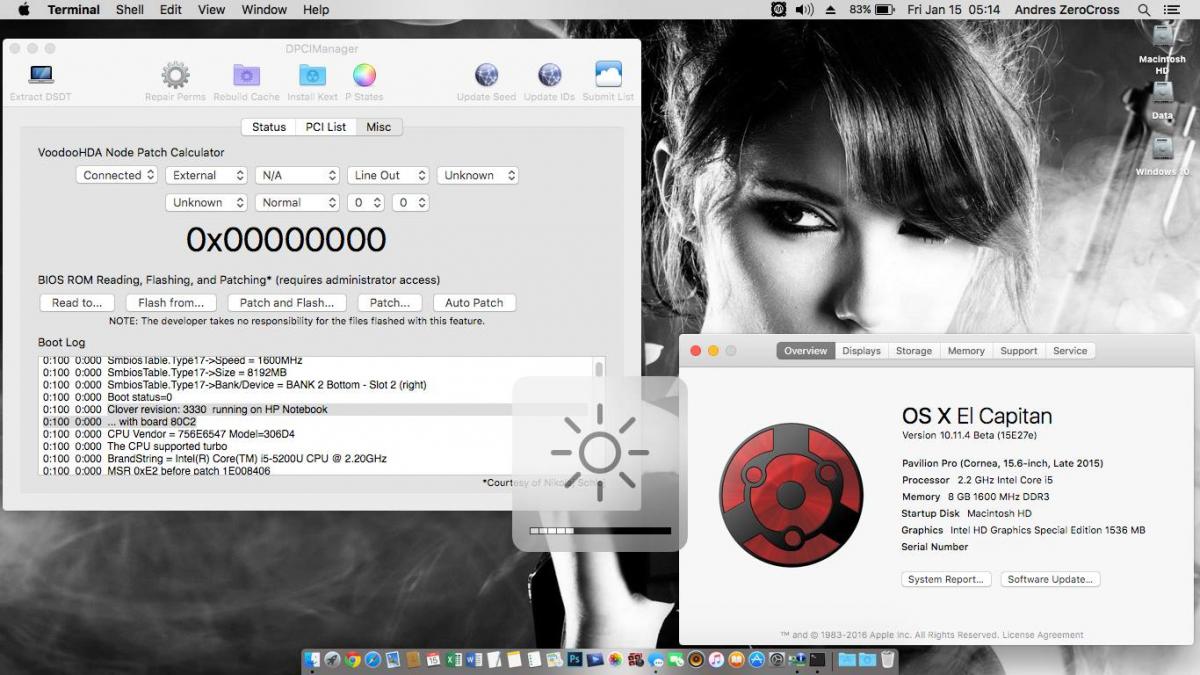This screenshot has height=675, width=1200.
Task: Launch Google Chrome from the Dock
Action: (x=352, y=660)
